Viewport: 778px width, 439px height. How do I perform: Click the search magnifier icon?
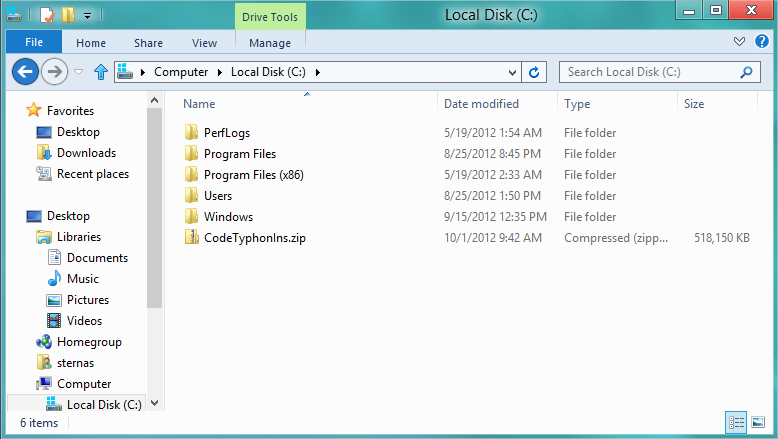coord(746,72)
